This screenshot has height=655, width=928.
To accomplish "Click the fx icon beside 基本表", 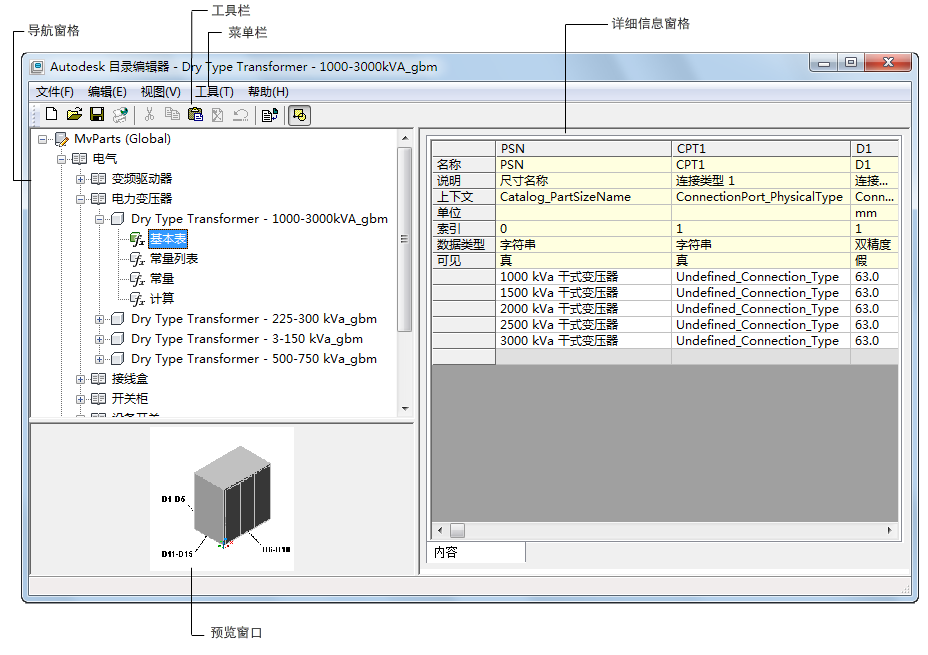I will (x=137, y=239).
